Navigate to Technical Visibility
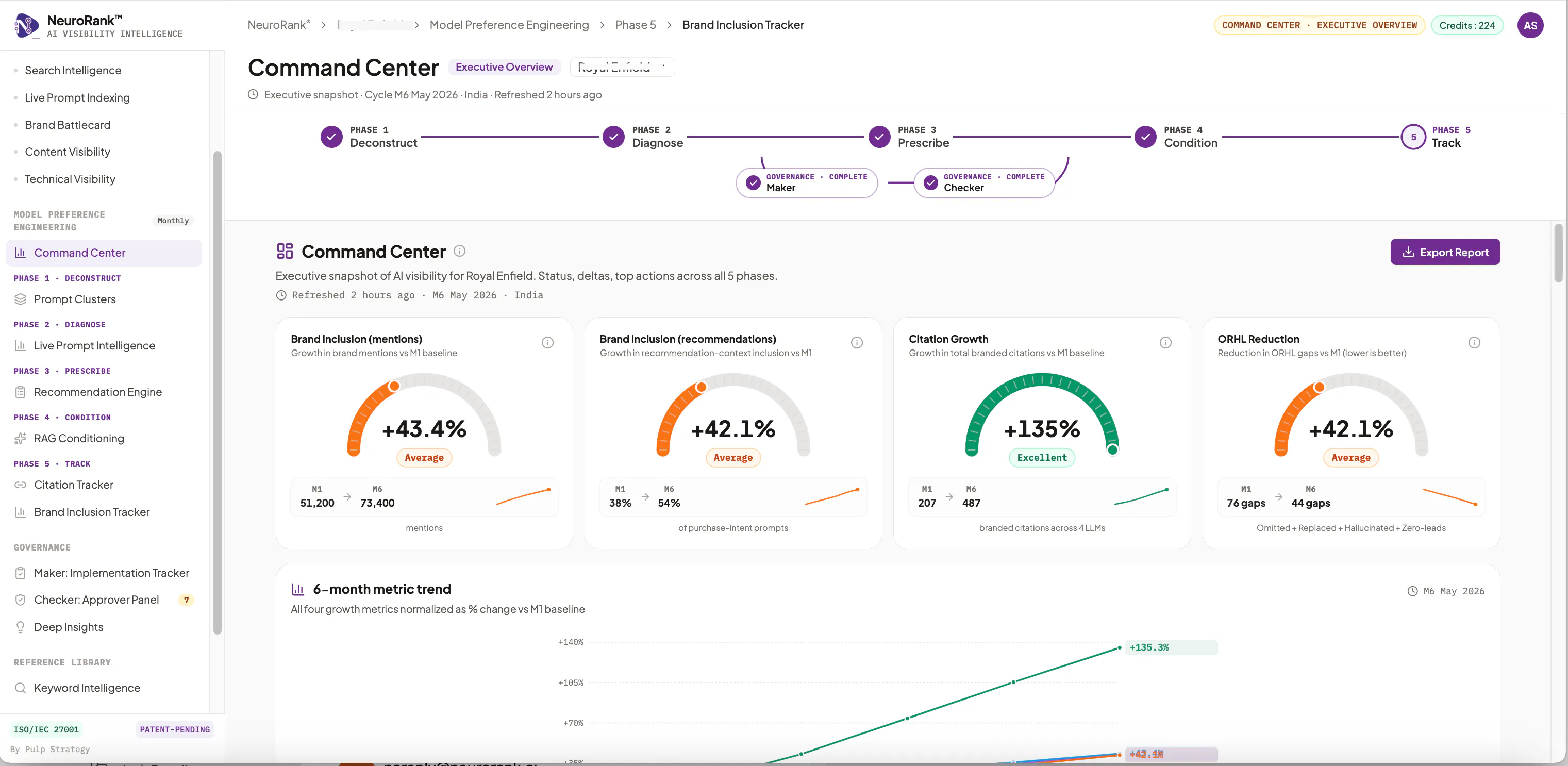Screen dimensions: 1568x766 [x=70, y=179]
